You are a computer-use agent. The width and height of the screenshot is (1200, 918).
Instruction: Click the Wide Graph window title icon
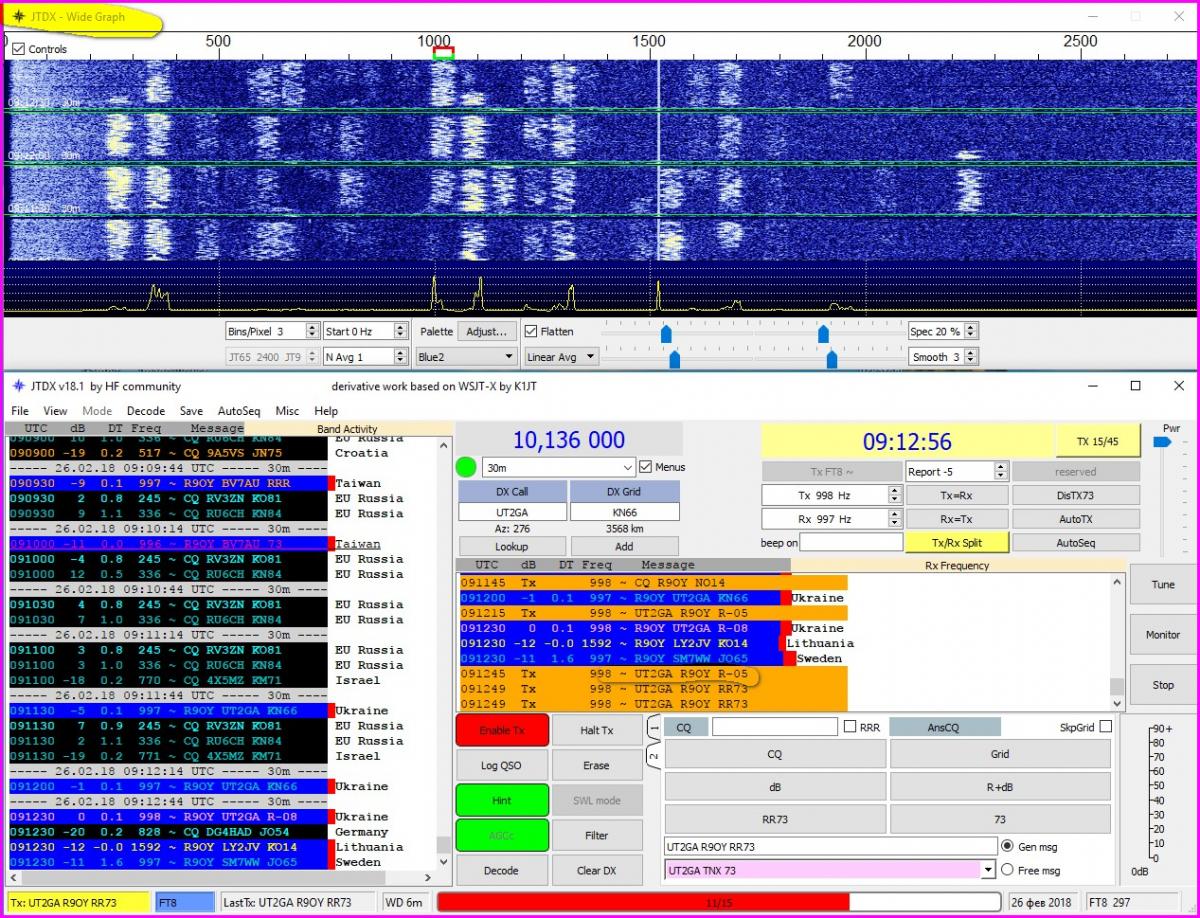(x=18, y=17)
